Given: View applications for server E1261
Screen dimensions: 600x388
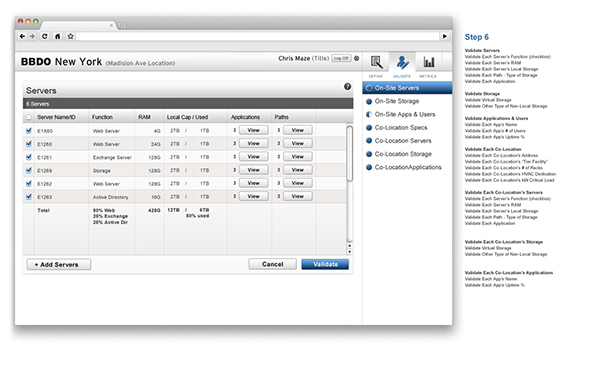Looking at the screenshot, I should pos(254,157).
